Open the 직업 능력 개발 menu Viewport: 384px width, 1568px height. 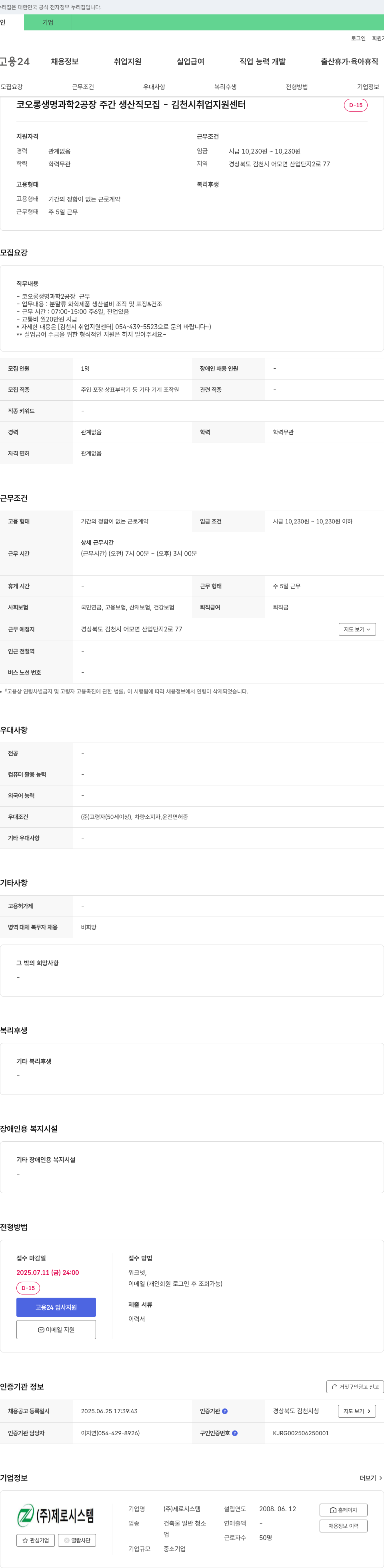[262, 62]
